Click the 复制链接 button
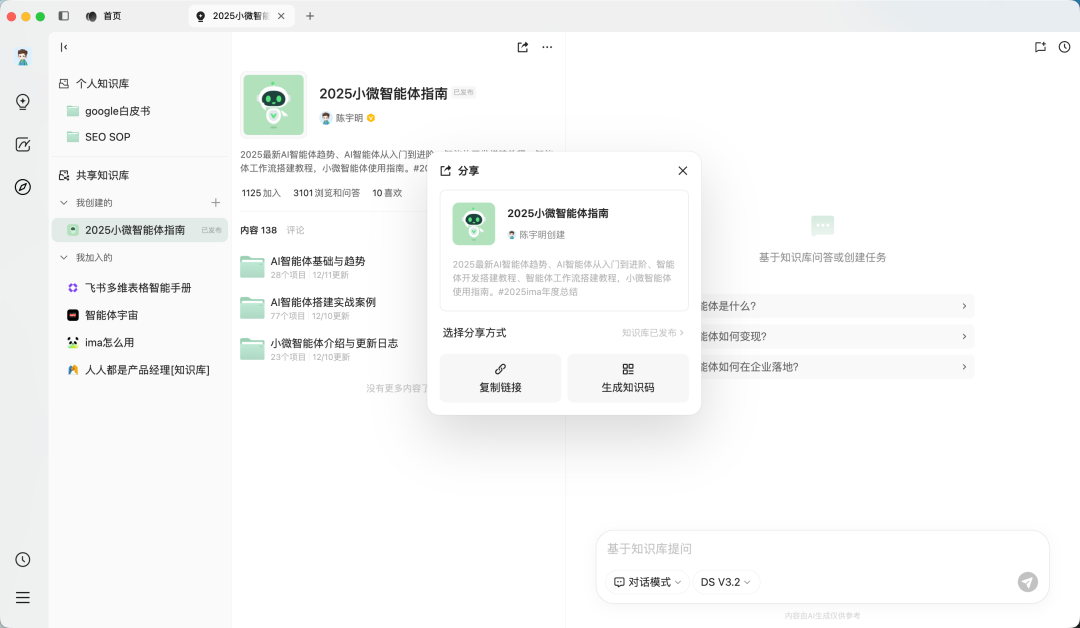1080x628 pixels. (500, 378)
